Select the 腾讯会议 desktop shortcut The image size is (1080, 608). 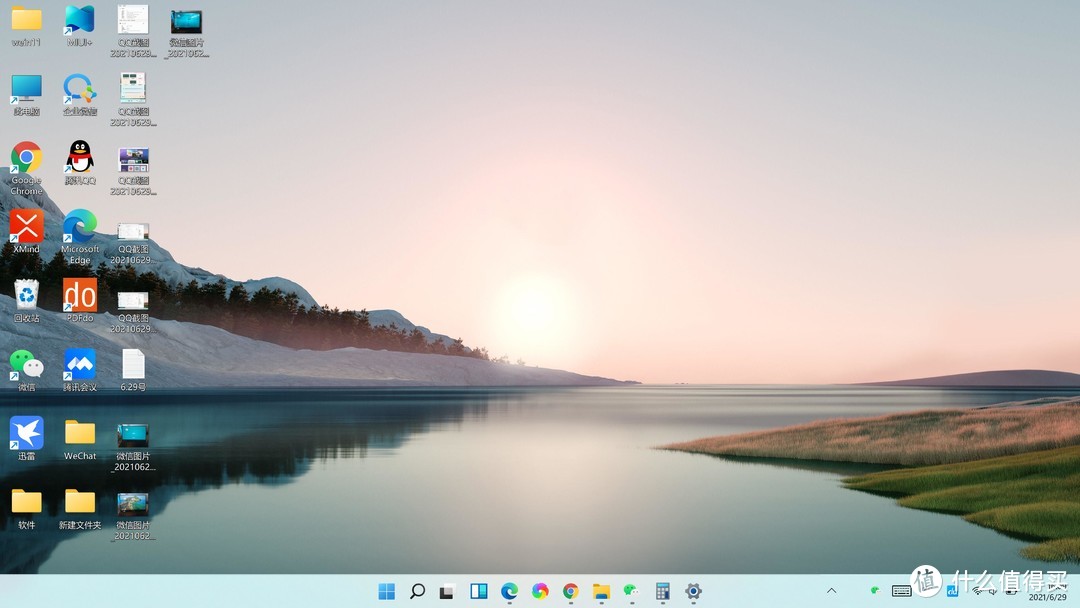click(80, 366)
